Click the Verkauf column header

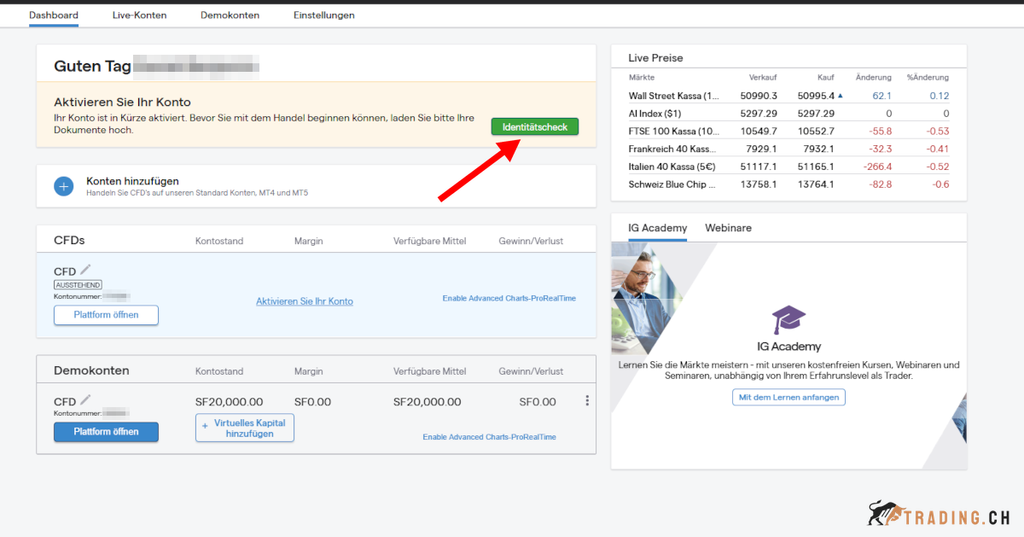tap(763, 77)
